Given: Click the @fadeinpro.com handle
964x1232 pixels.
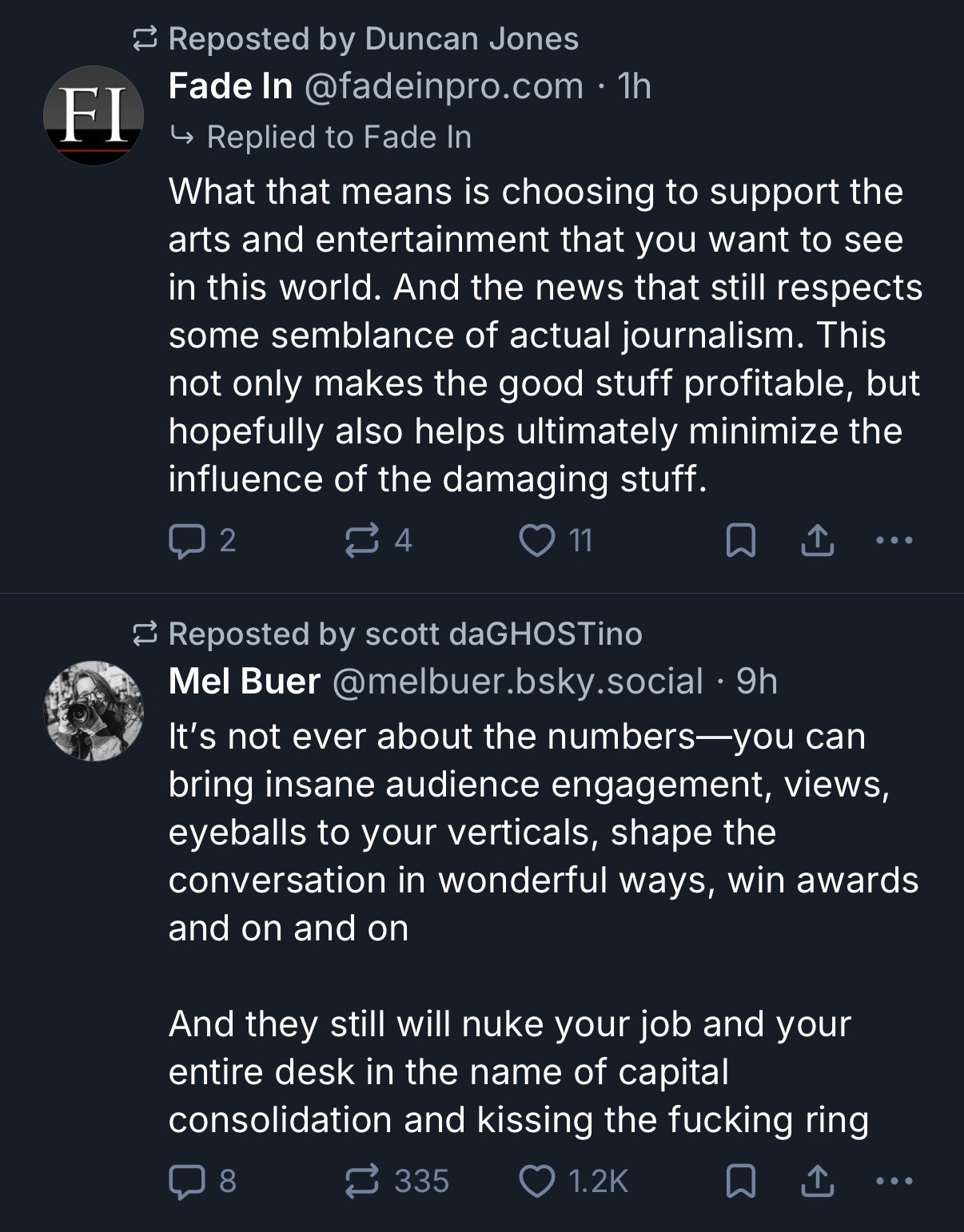Looking at the screenshot, I should [x=443, y=86].
